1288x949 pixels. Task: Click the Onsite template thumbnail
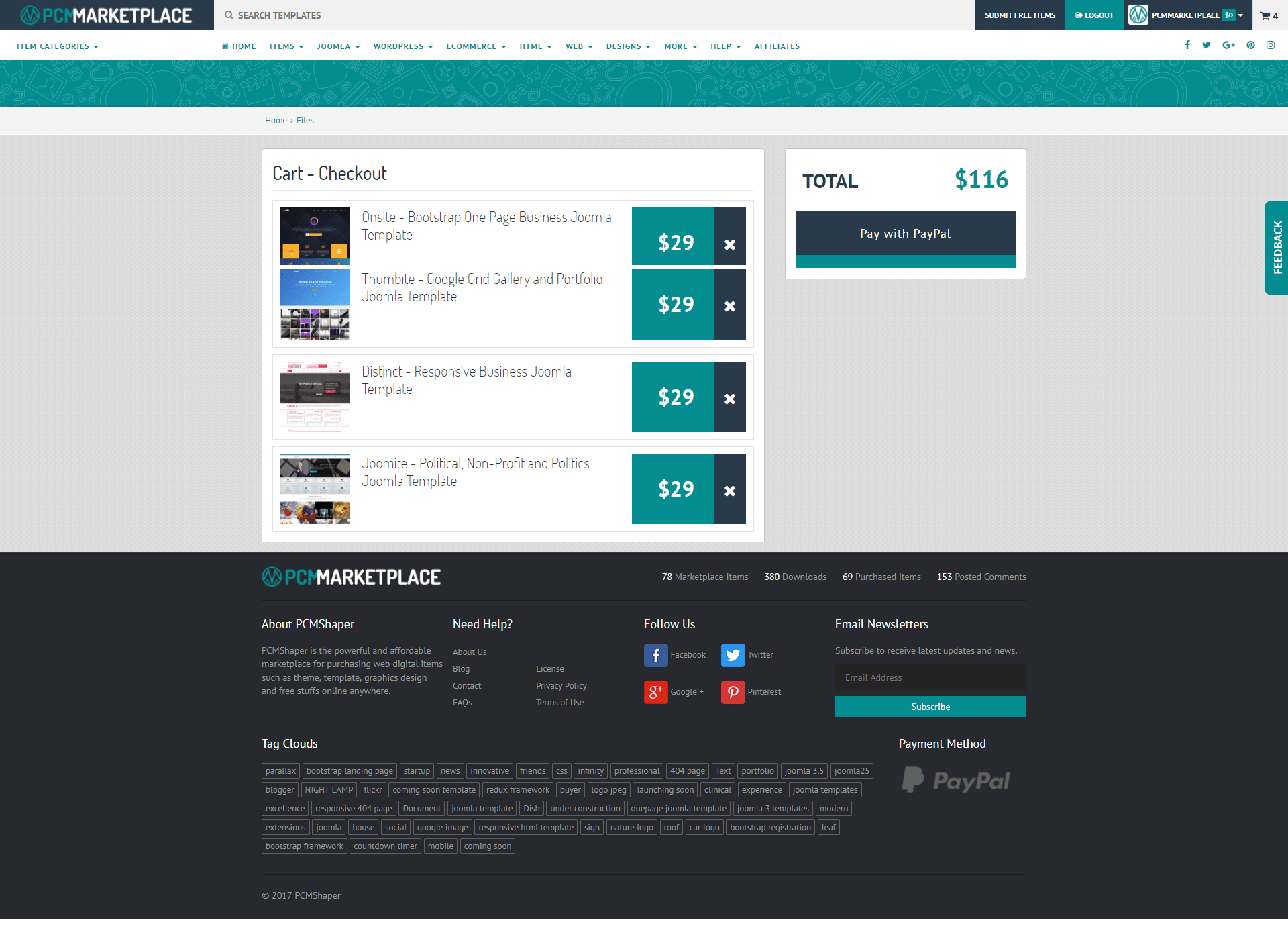click(x=315, y=236)
